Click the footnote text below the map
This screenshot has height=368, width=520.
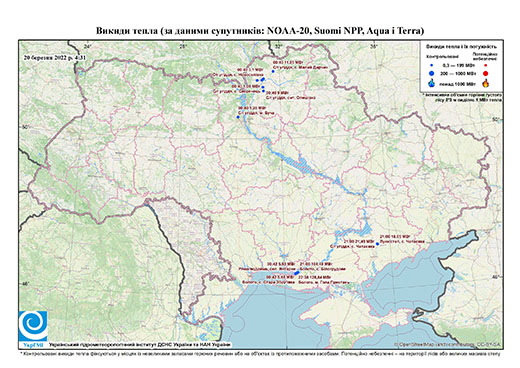tap(260, 353)
